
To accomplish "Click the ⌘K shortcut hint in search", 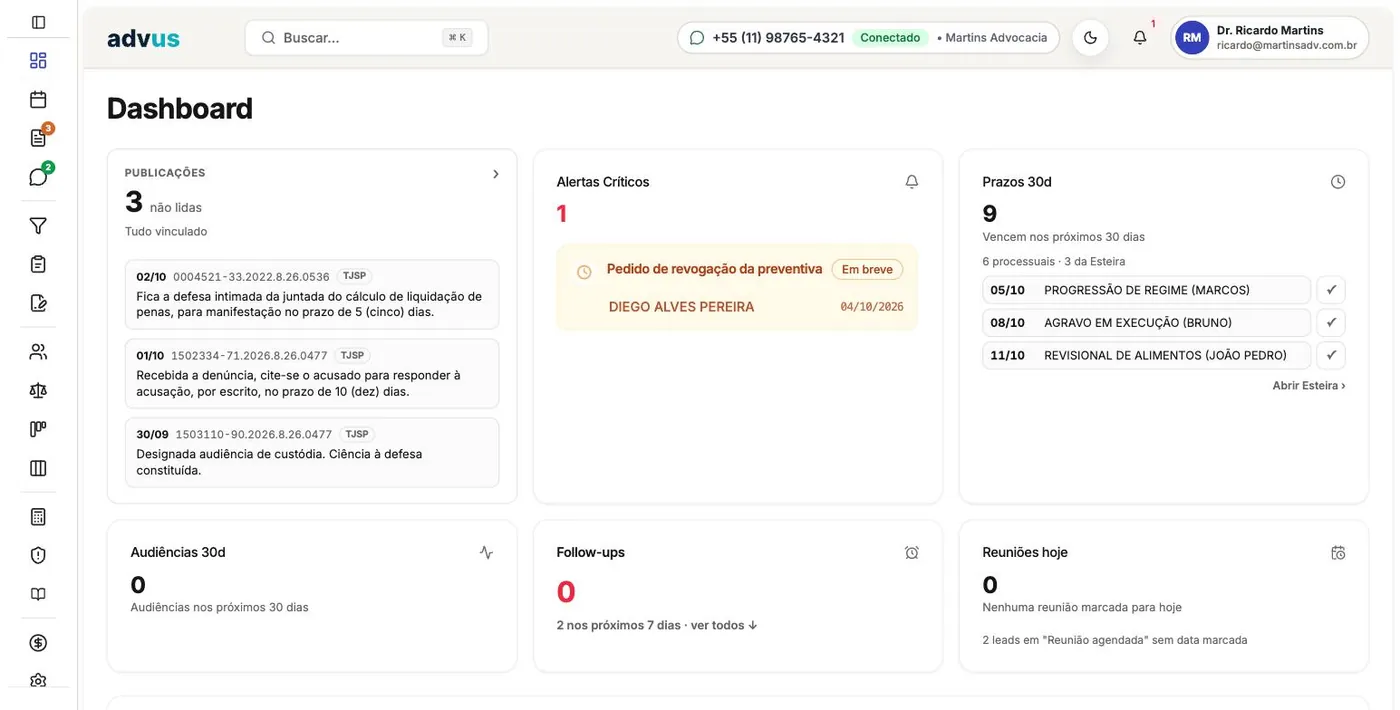I will pos(457,38).
